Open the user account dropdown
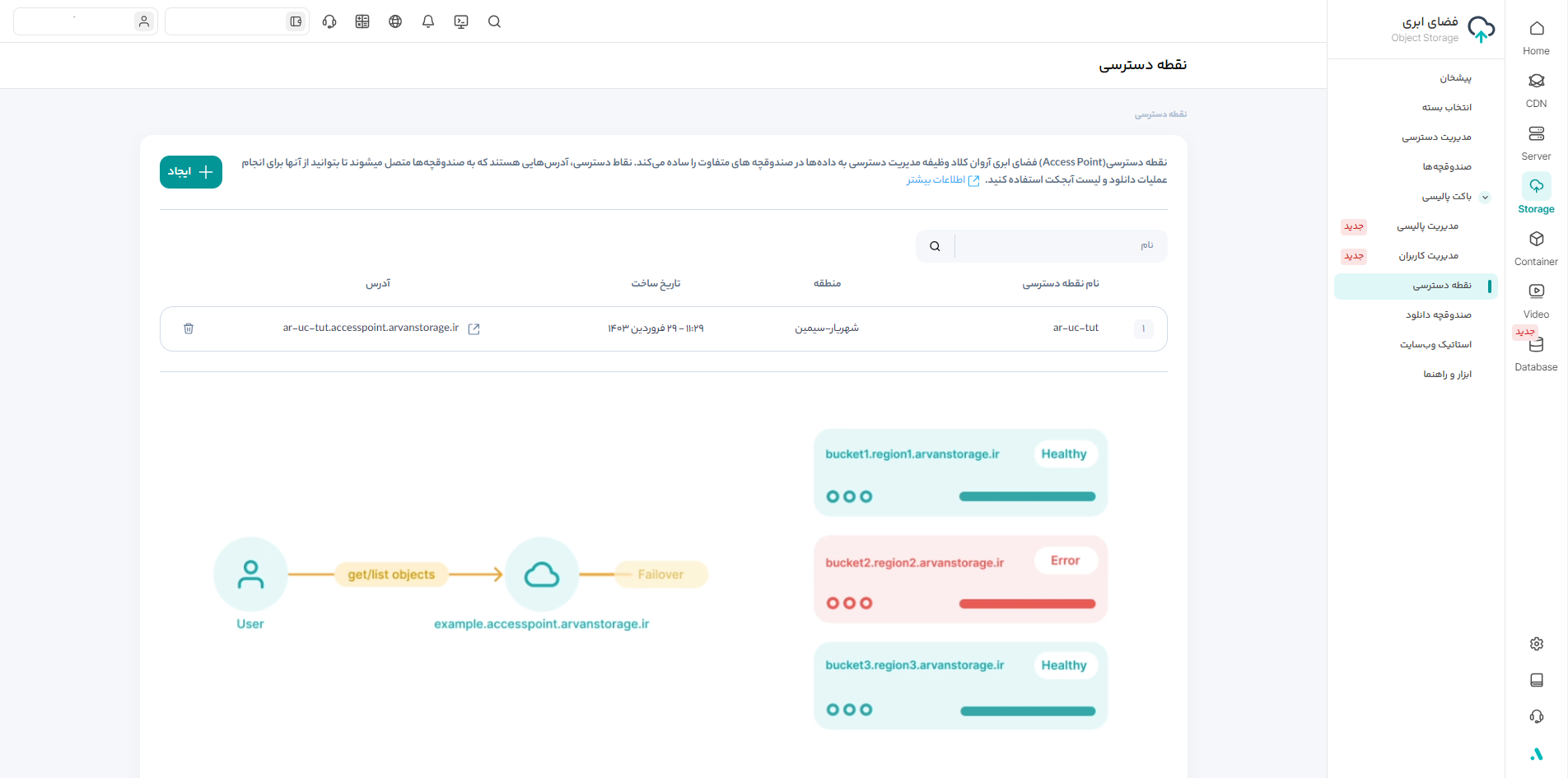This screenshot has width=1568, height=778. pos(86,22)
